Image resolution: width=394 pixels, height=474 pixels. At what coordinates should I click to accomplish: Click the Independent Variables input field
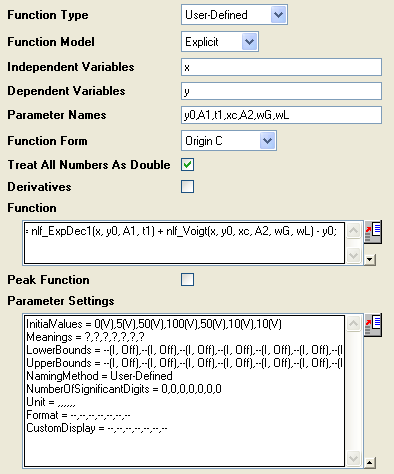tap(281, 67)
